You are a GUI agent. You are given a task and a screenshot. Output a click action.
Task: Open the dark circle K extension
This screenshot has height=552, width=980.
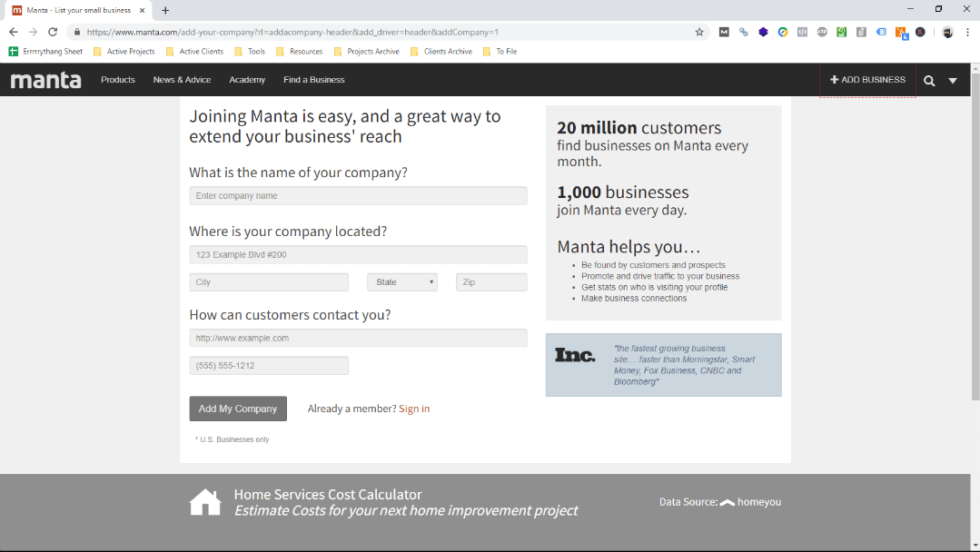921,32
